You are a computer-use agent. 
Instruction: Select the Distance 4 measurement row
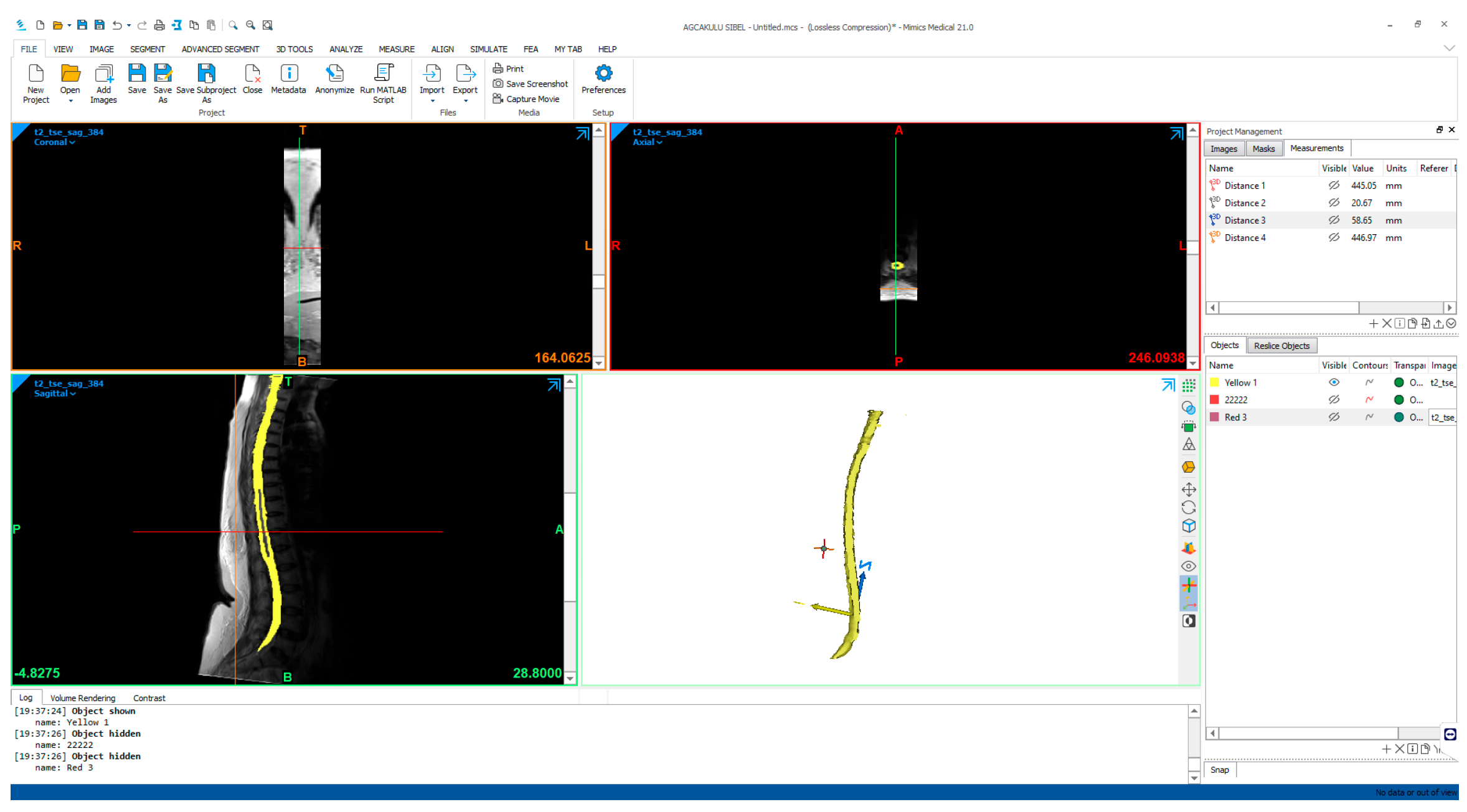[x=1244, y=238]
